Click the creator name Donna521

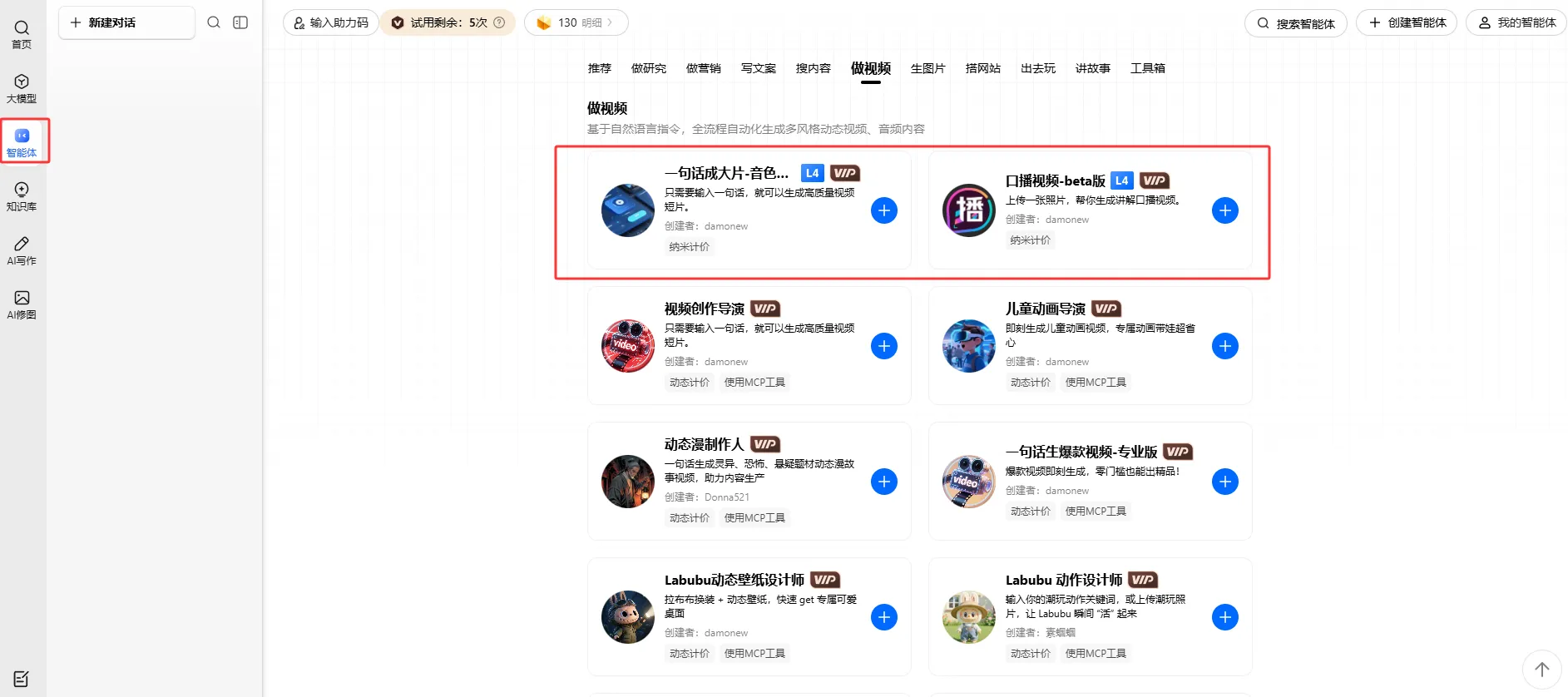pyautogui.click(x=727, y=497)
